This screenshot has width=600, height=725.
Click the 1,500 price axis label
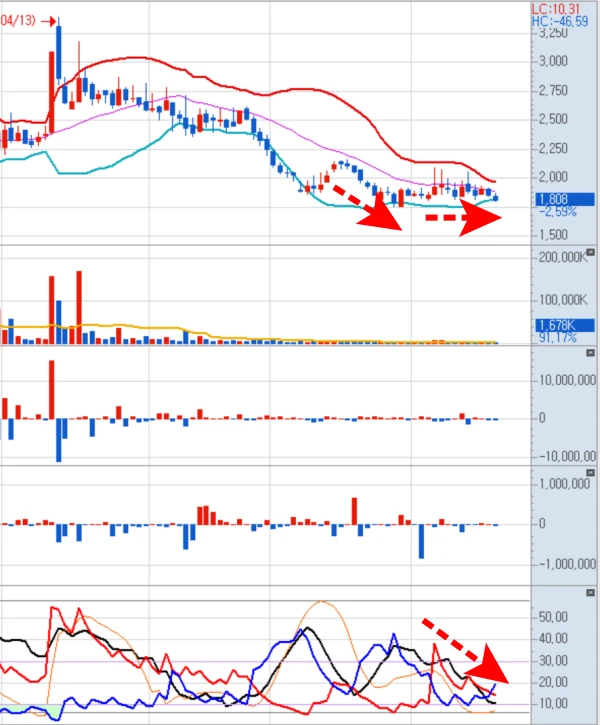coord(553,234)
